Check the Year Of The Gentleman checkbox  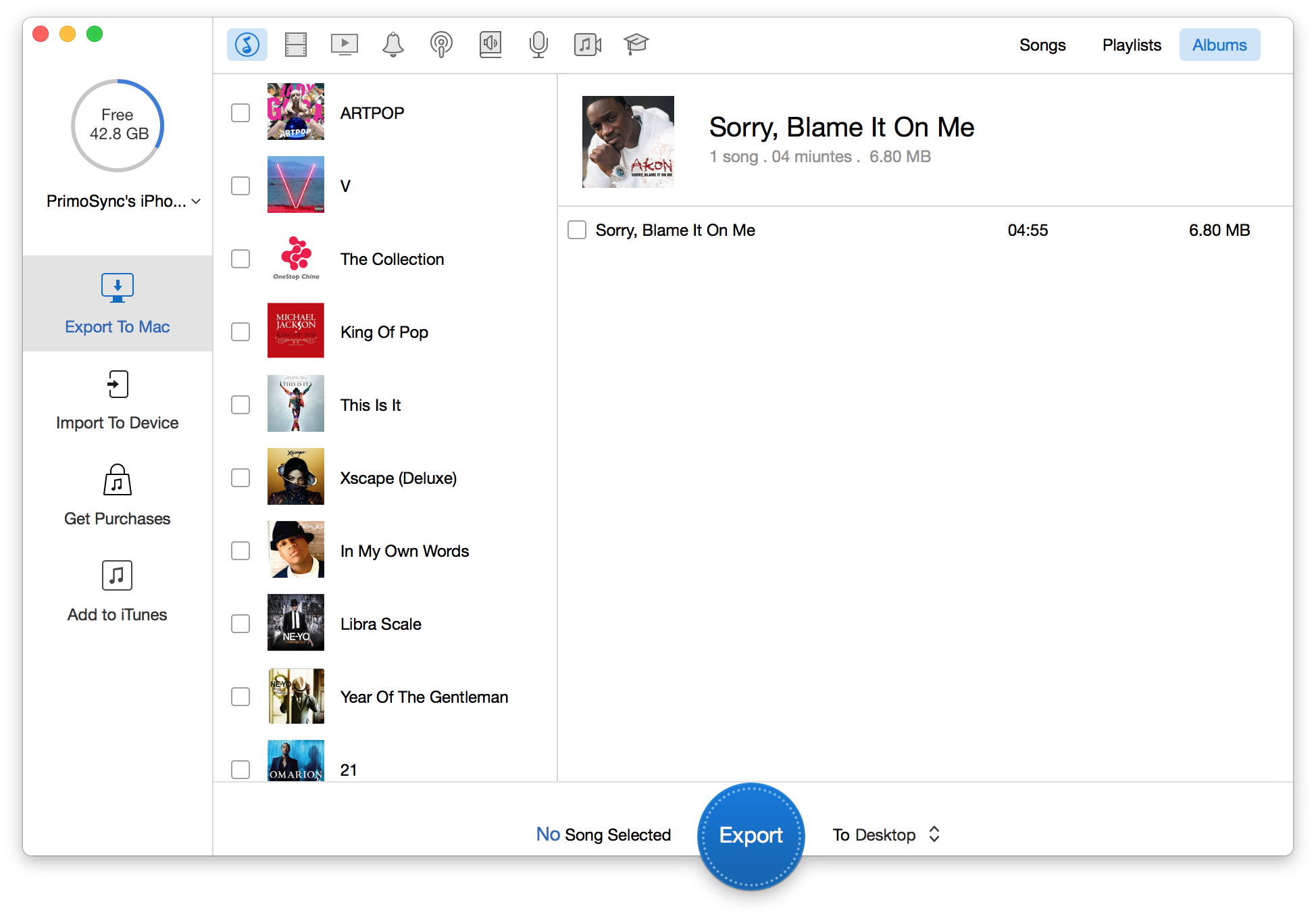click(x=241, y=697)
